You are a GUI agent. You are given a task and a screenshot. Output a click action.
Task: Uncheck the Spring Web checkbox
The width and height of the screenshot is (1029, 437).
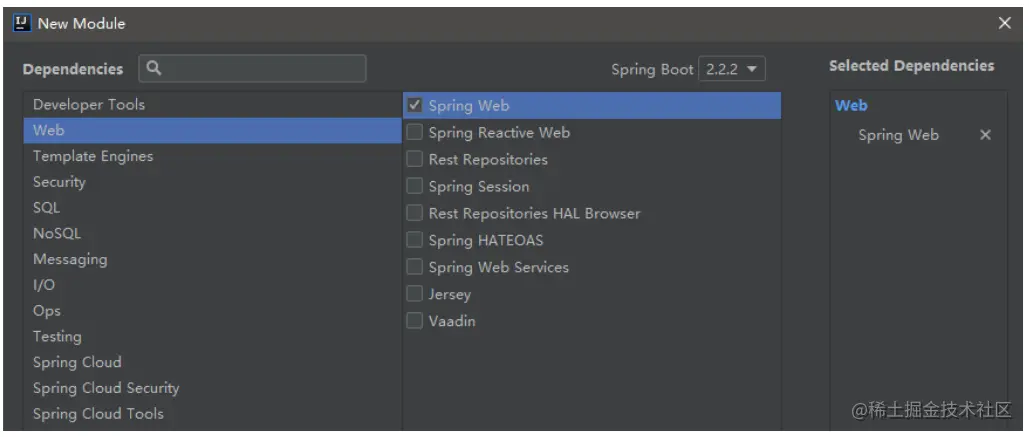click(414, 105)
